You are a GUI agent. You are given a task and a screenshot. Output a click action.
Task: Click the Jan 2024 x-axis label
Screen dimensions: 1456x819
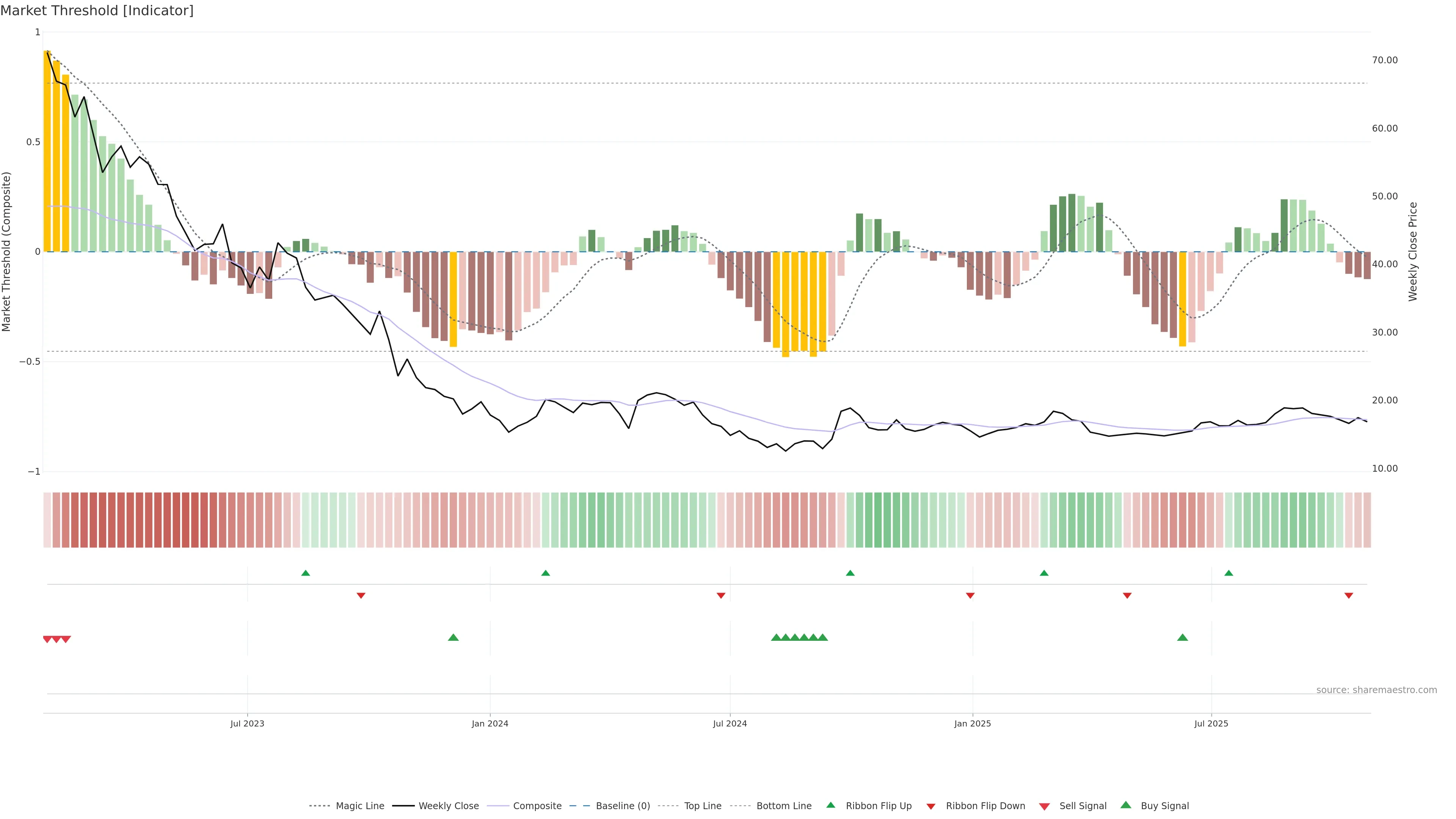click(490, 723)
